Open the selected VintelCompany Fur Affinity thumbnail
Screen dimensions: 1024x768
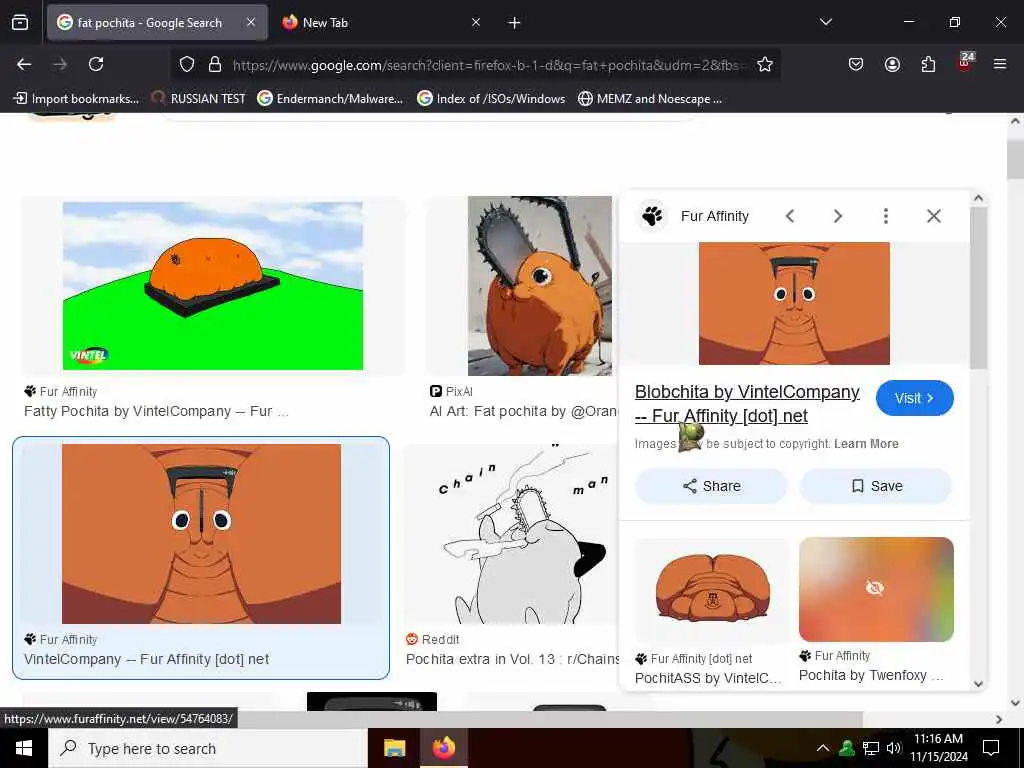click(201, 534)
